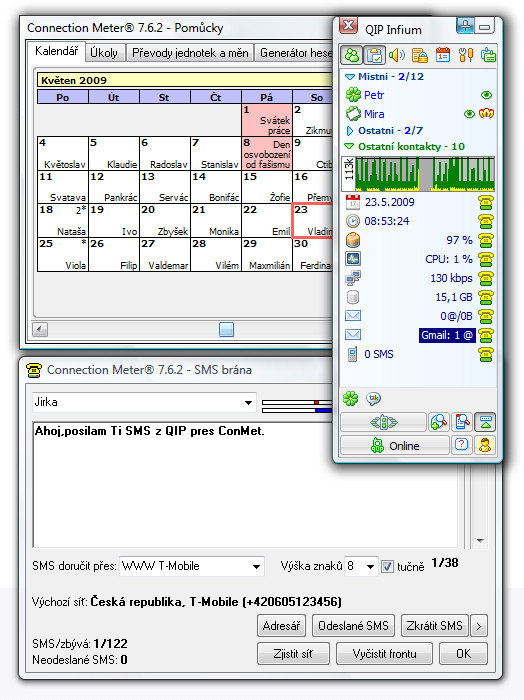The image size is (524, 700).
Task: Switch to the Úkoly tab
Action: click(104, 53)
